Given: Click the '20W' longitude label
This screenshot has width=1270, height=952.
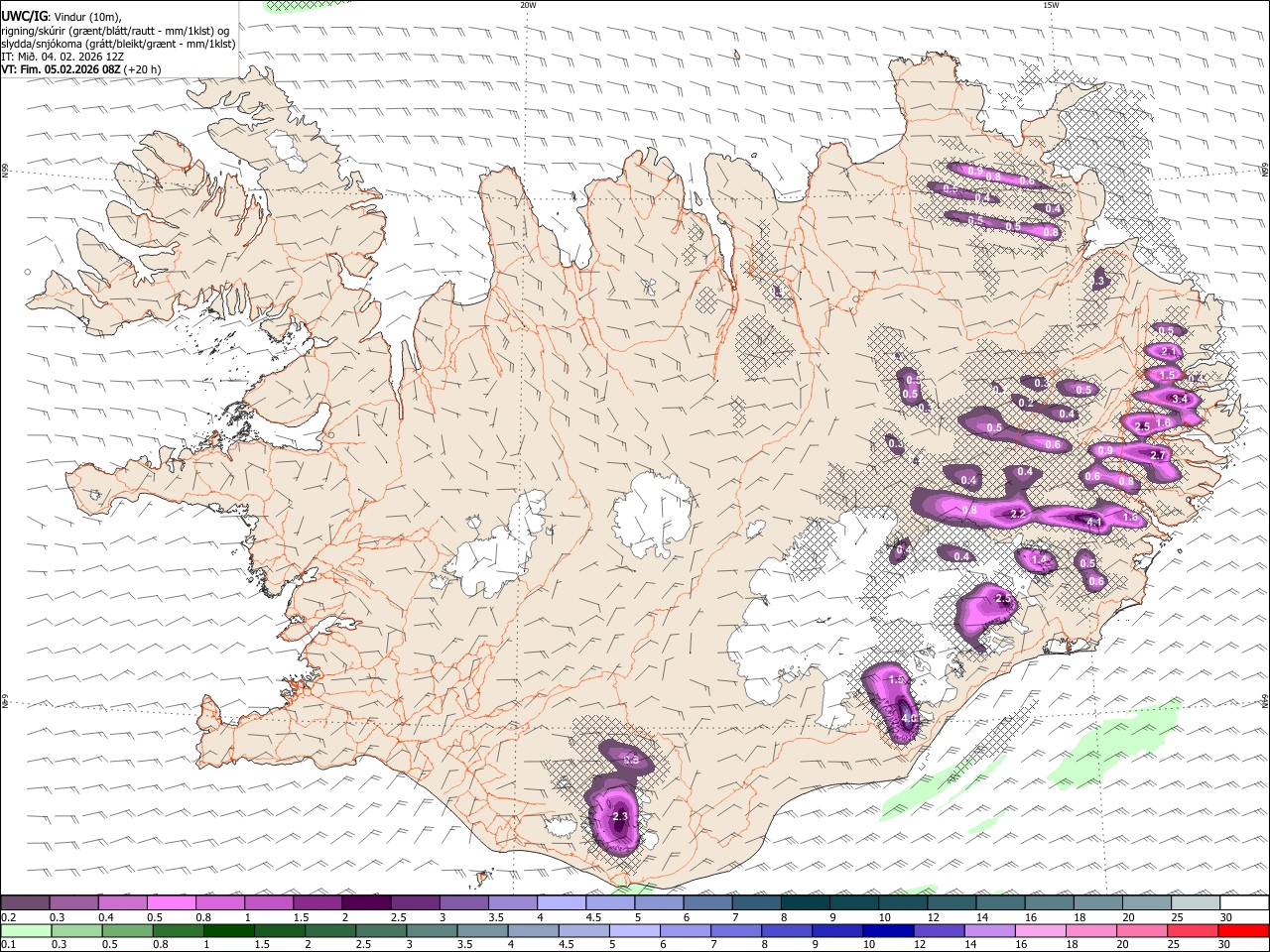Looking at the screenshot, I should [528, 5].
